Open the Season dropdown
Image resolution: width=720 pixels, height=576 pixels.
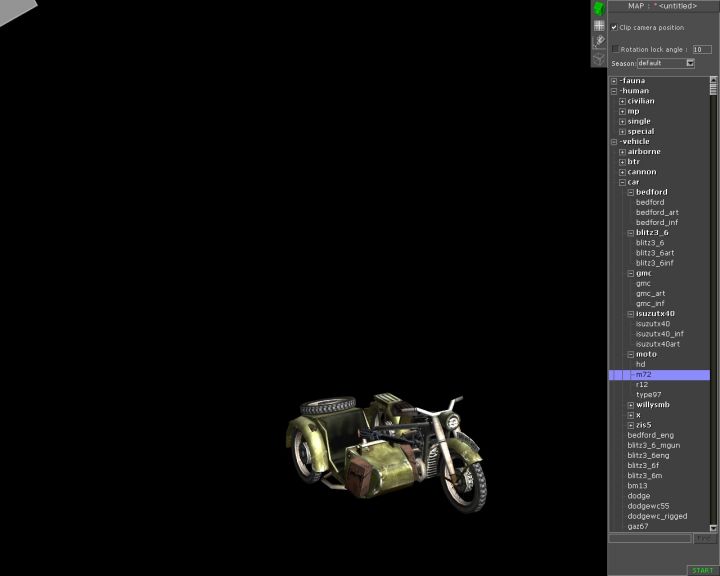click(x=689, y=63)
